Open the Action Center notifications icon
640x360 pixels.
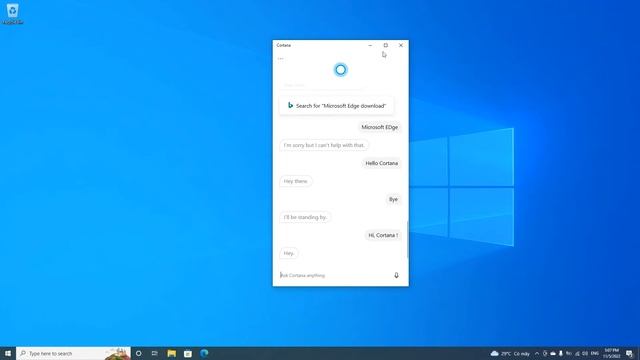pos(630,354)
